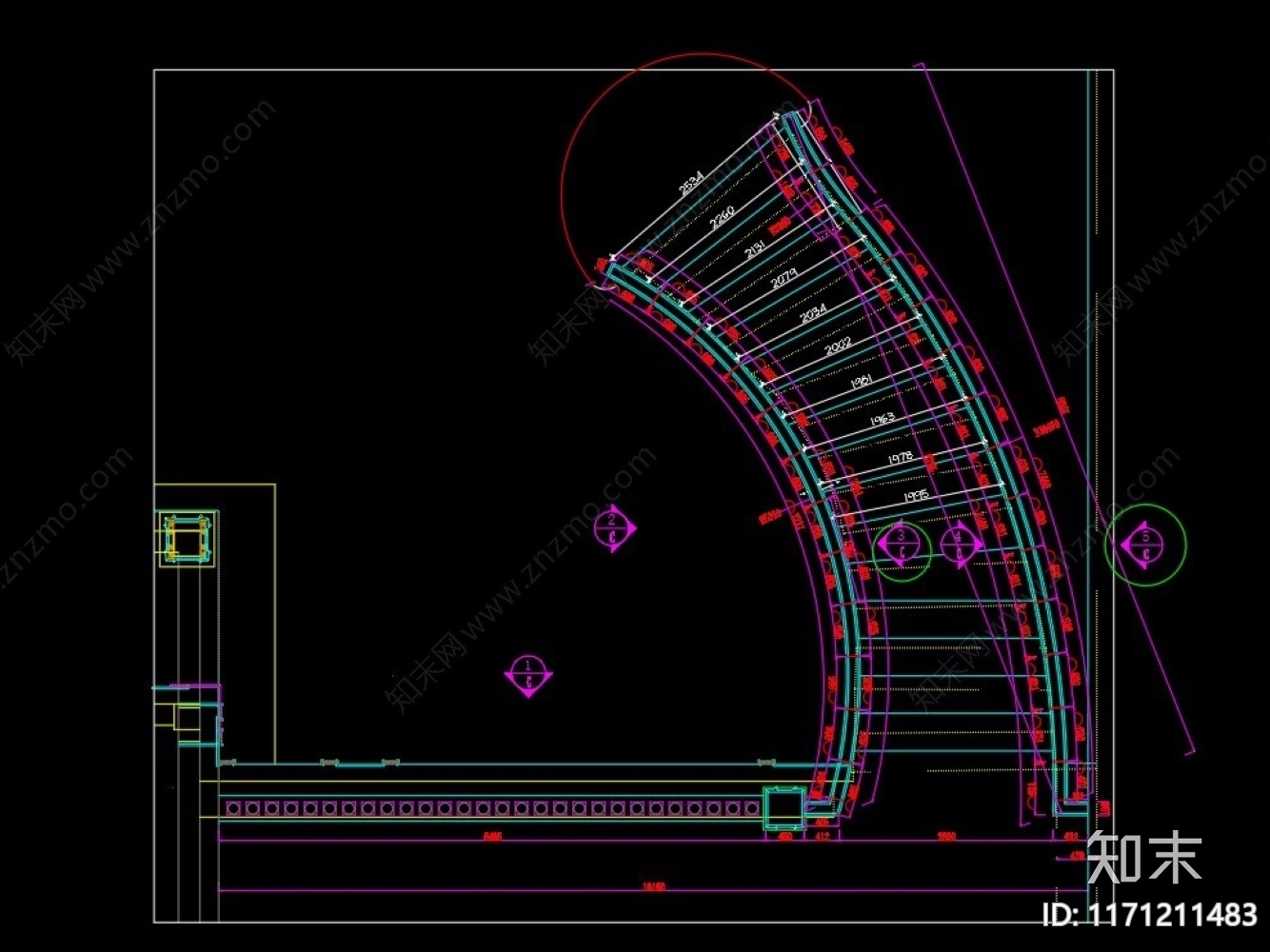Click the green-circled section marker numbered 5
1270x952 pixels.
1145,545
